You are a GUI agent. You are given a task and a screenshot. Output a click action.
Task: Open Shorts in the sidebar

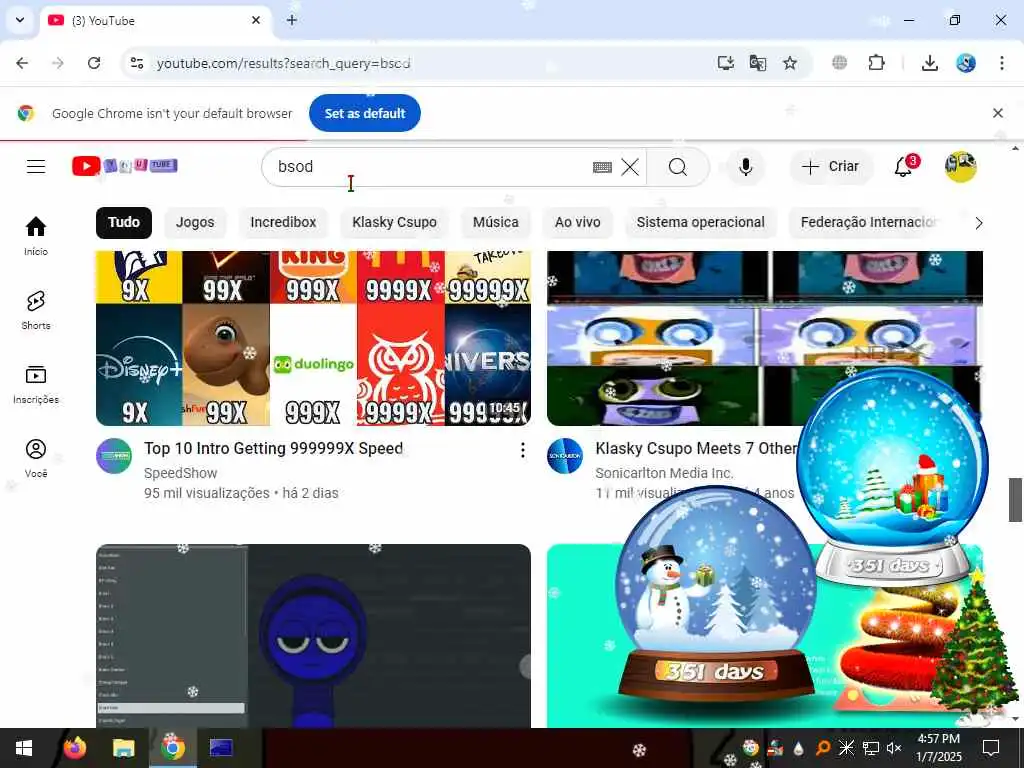[x=36, y=310]
